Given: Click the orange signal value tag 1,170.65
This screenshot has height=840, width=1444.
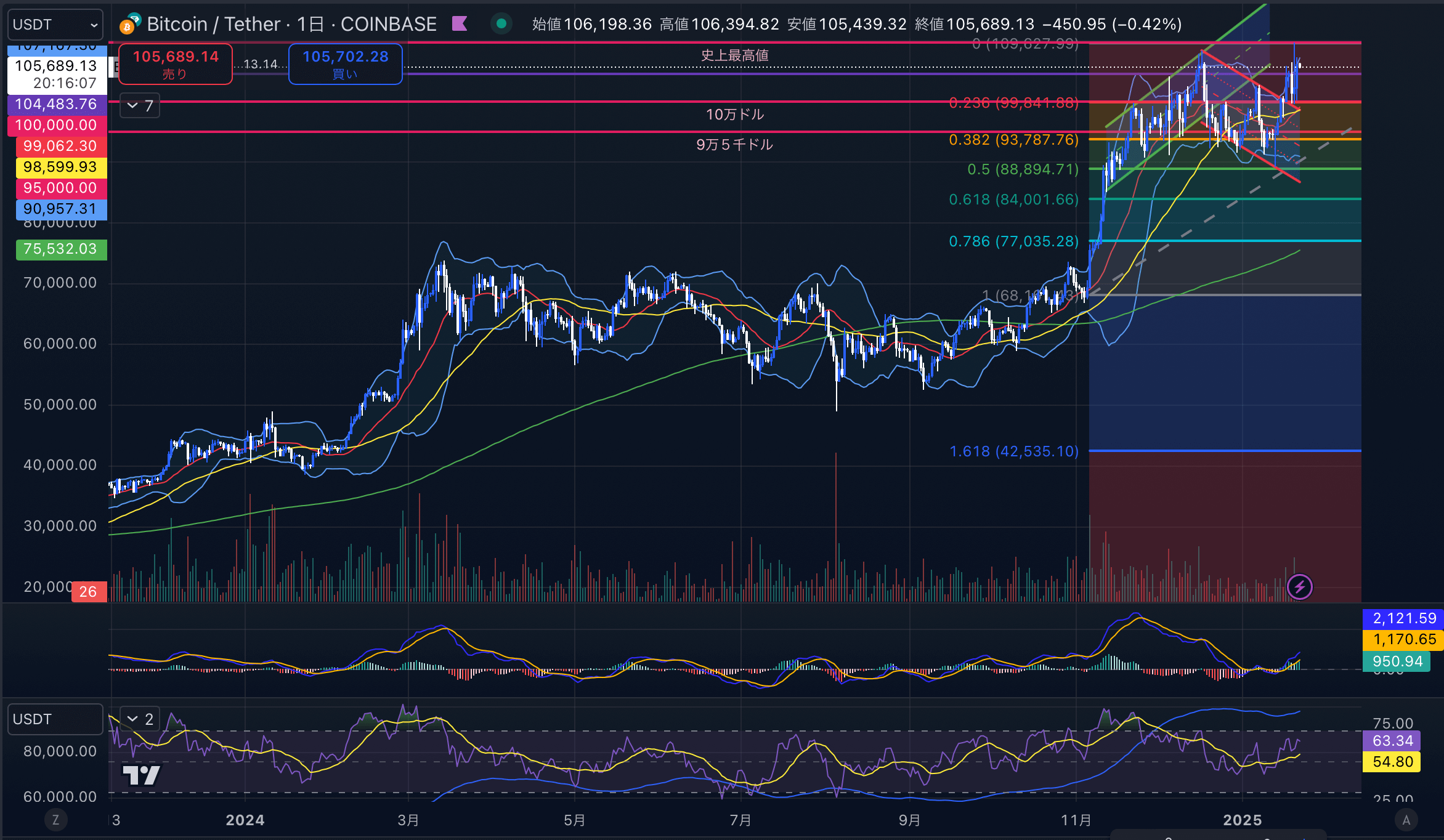Looking at the screenshot, I should [x=1403, y=639].
